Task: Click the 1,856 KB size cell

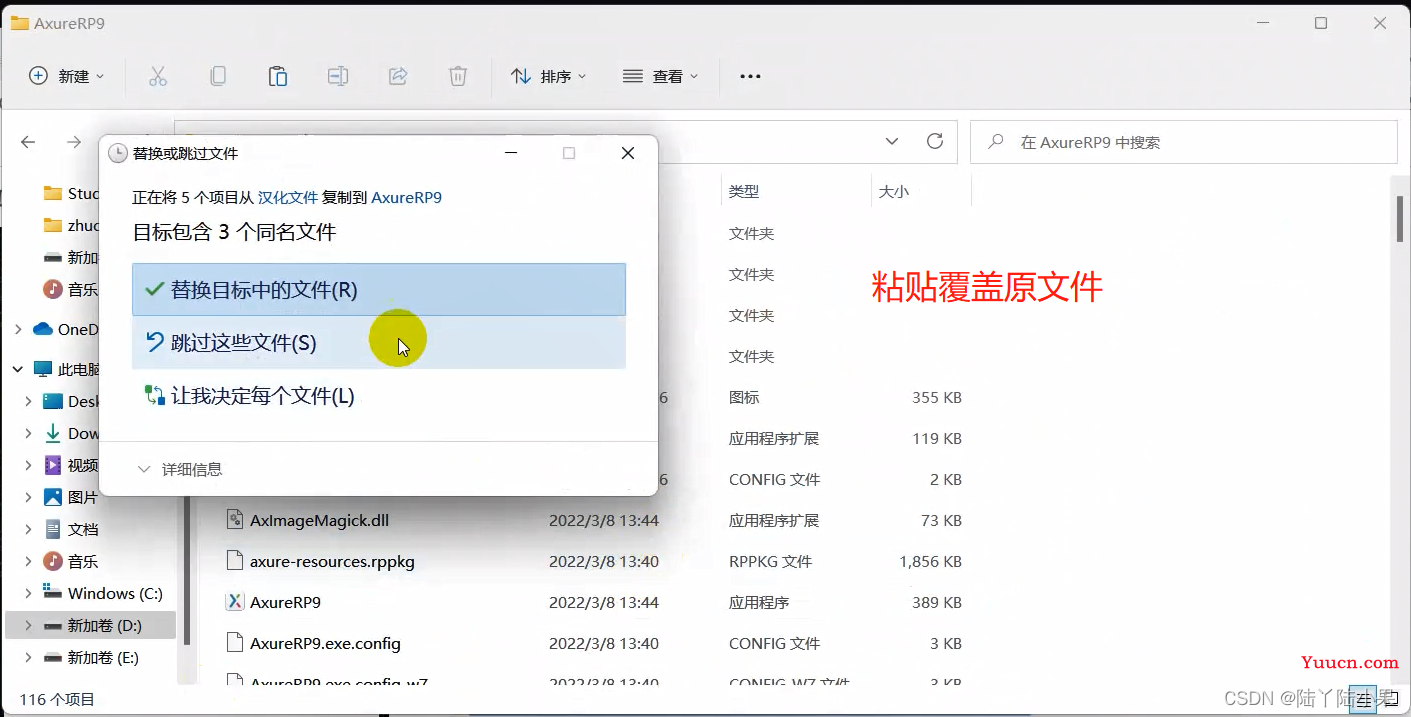Action: [x=930, y=561]
